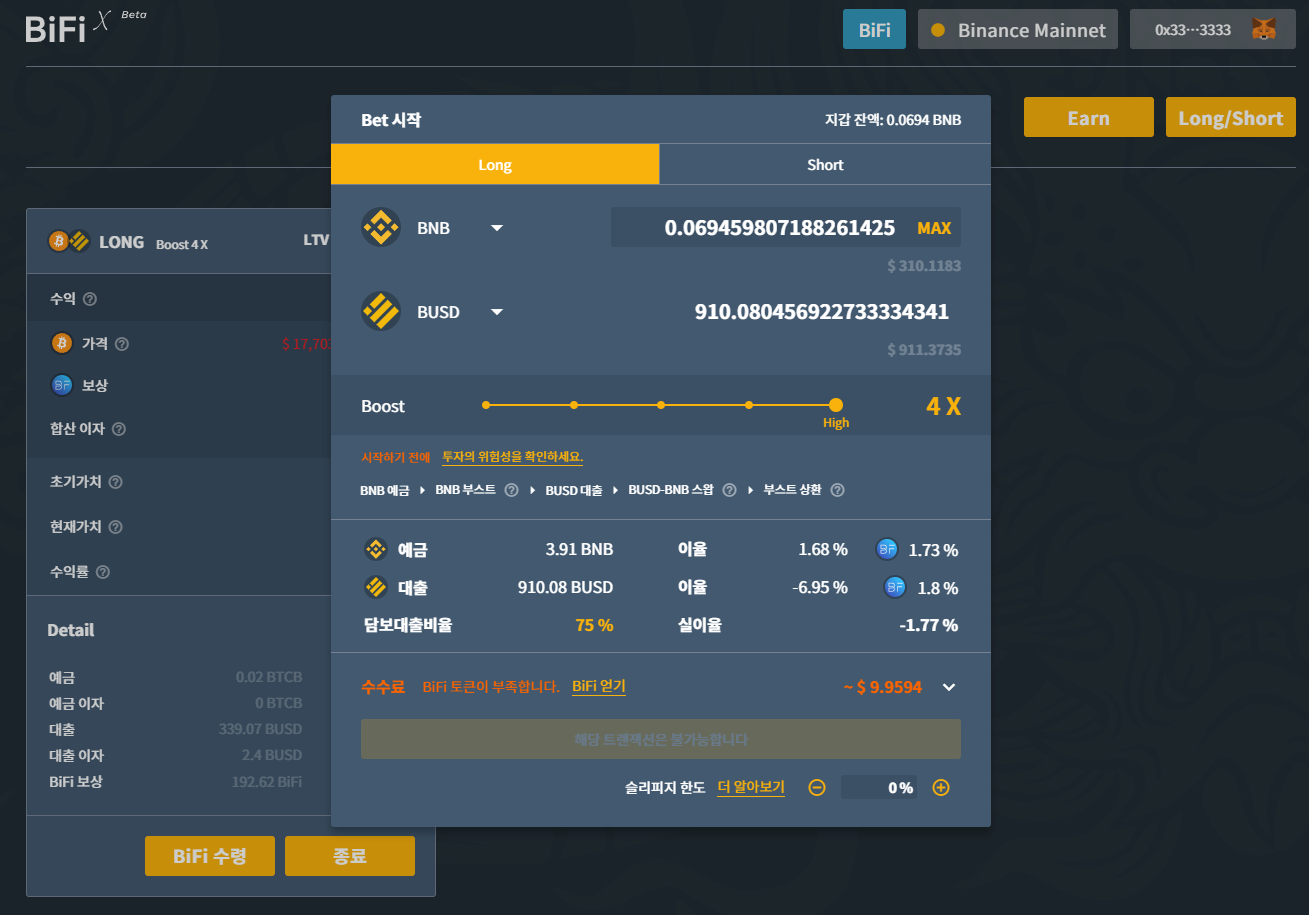Click the help icon next to 합산 이자
Viewport: 1309px width, 915px height.
pos(119,429)
